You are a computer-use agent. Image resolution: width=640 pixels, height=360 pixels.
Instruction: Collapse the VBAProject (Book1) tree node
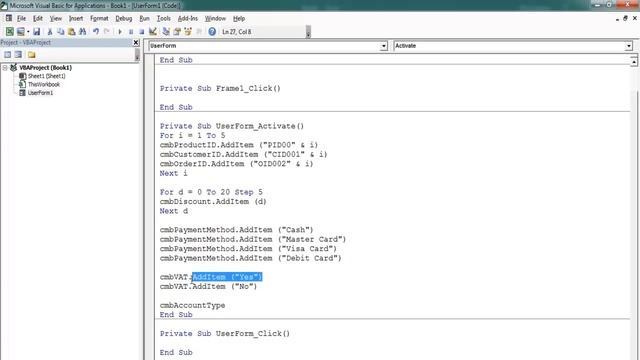coord(5,68)
